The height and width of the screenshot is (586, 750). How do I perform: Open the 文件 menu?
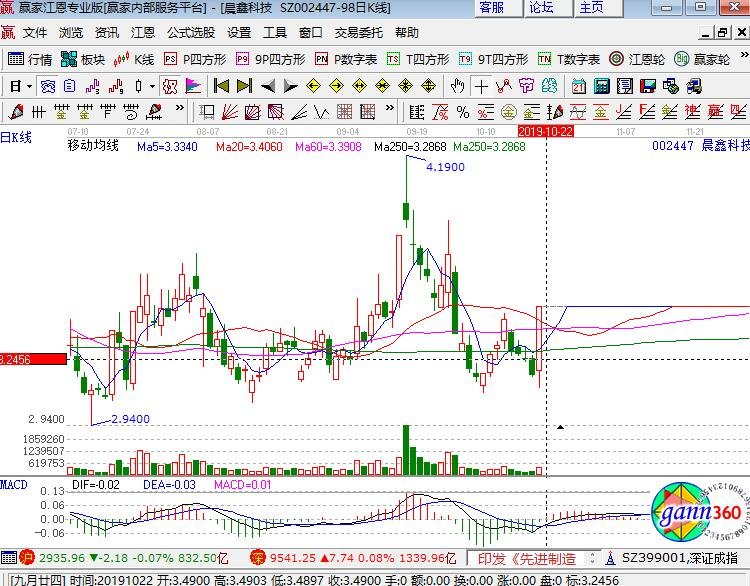(x=35, y=33)
